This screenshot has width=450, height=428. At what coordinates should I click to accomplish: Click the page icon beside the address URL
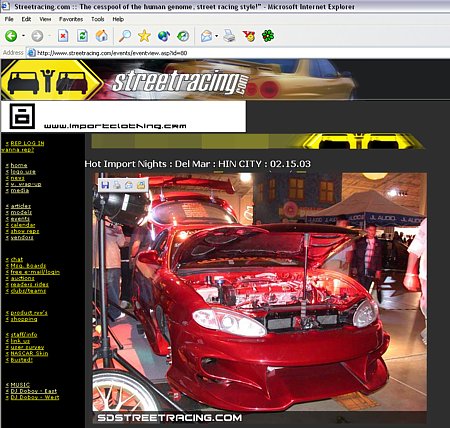(31, 53)
